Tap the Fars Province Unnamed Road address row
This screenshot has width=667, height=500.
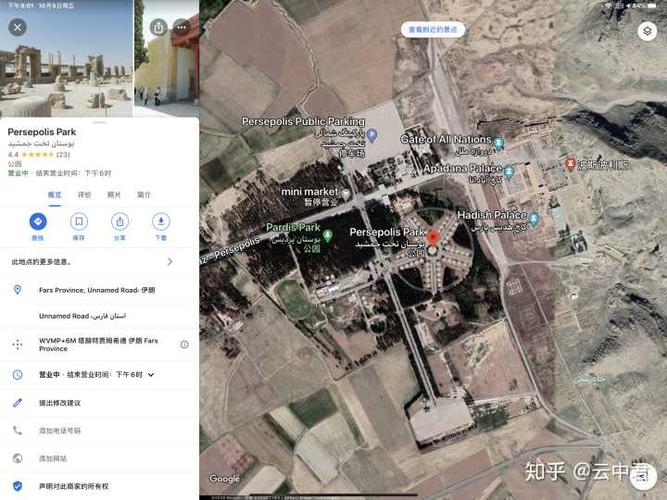[99, 290]
